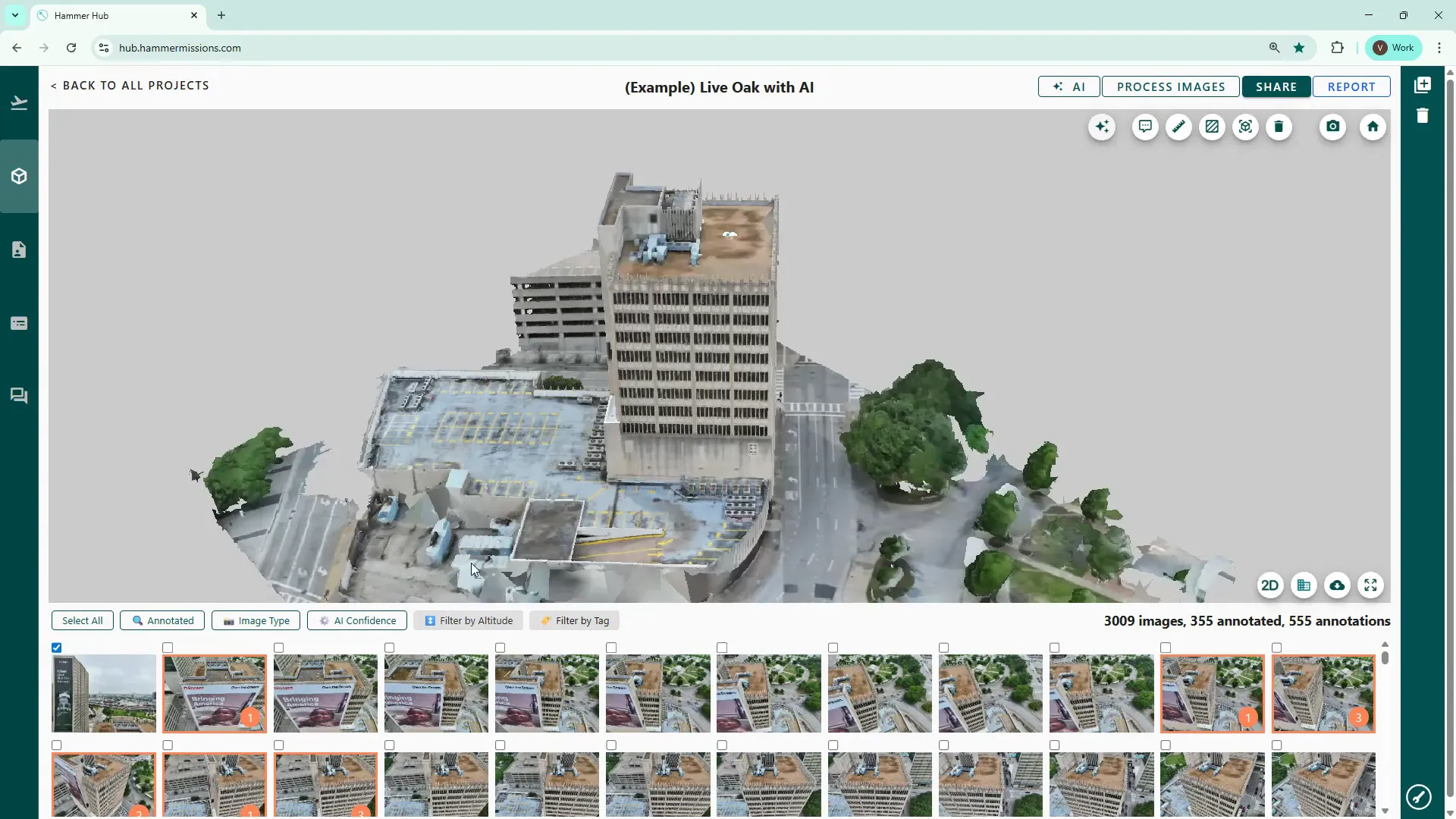The width and height of the screenshot is (1456, 819).
Task: Reset view with home icon
Action: point(1373,127)
